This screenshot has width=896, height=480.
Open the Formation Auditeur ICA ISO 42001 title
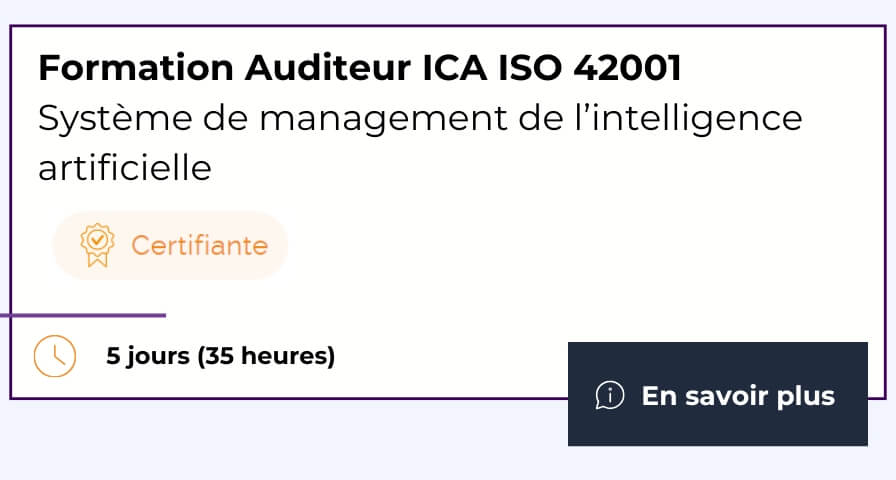[359, 68]
